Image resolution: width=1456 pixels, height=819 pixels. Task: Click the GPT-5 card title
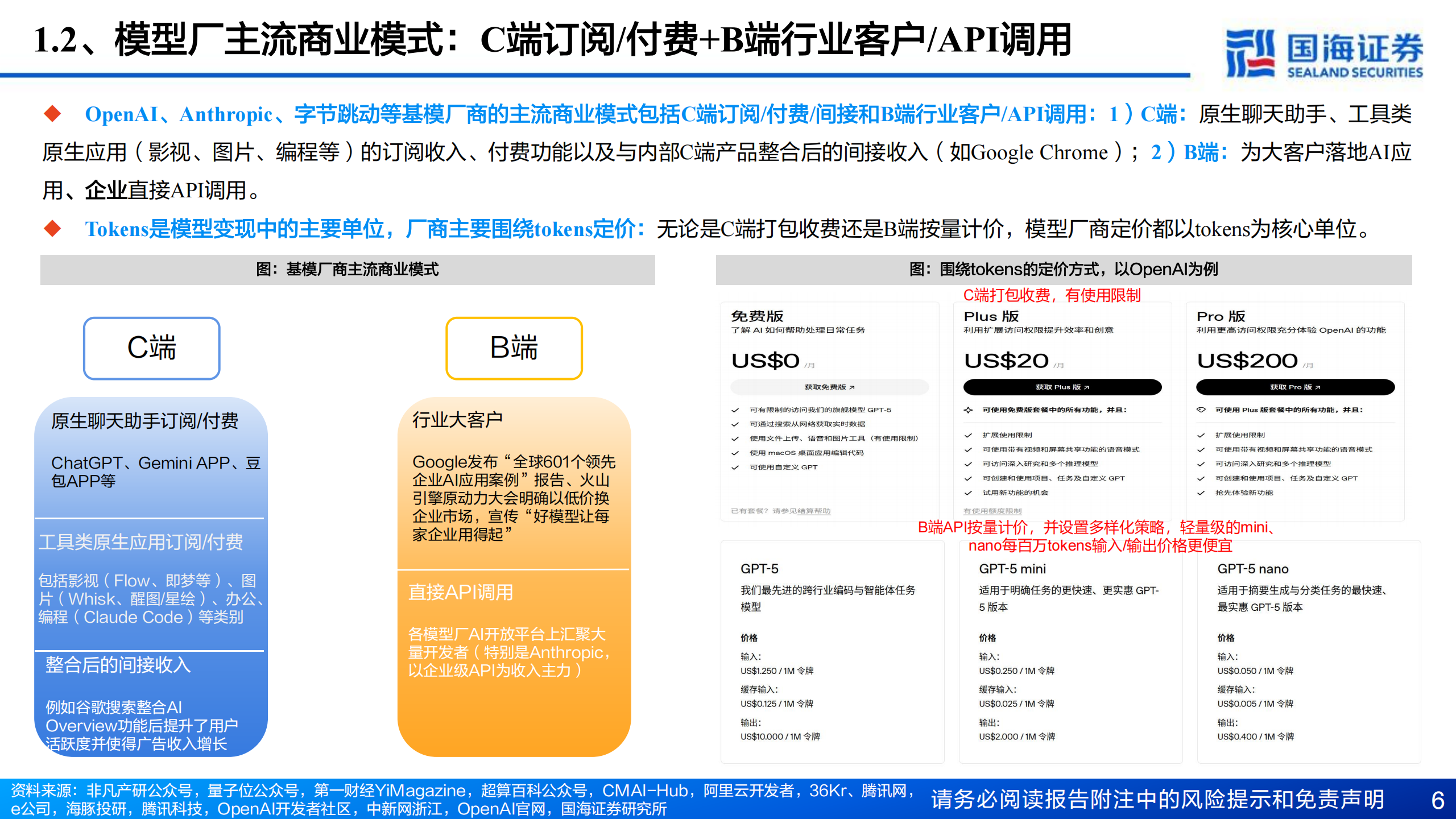point(759,569)
